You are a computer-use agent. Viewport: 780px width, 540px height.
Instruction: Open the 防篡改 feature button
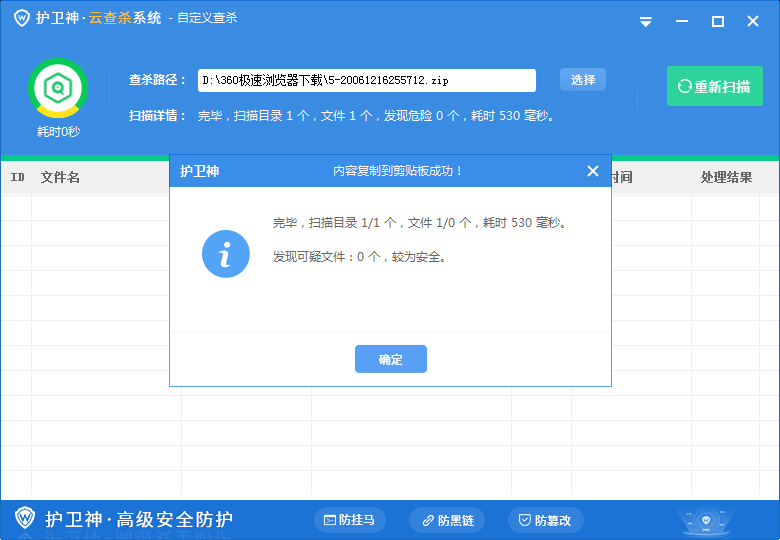click(546, 520)
